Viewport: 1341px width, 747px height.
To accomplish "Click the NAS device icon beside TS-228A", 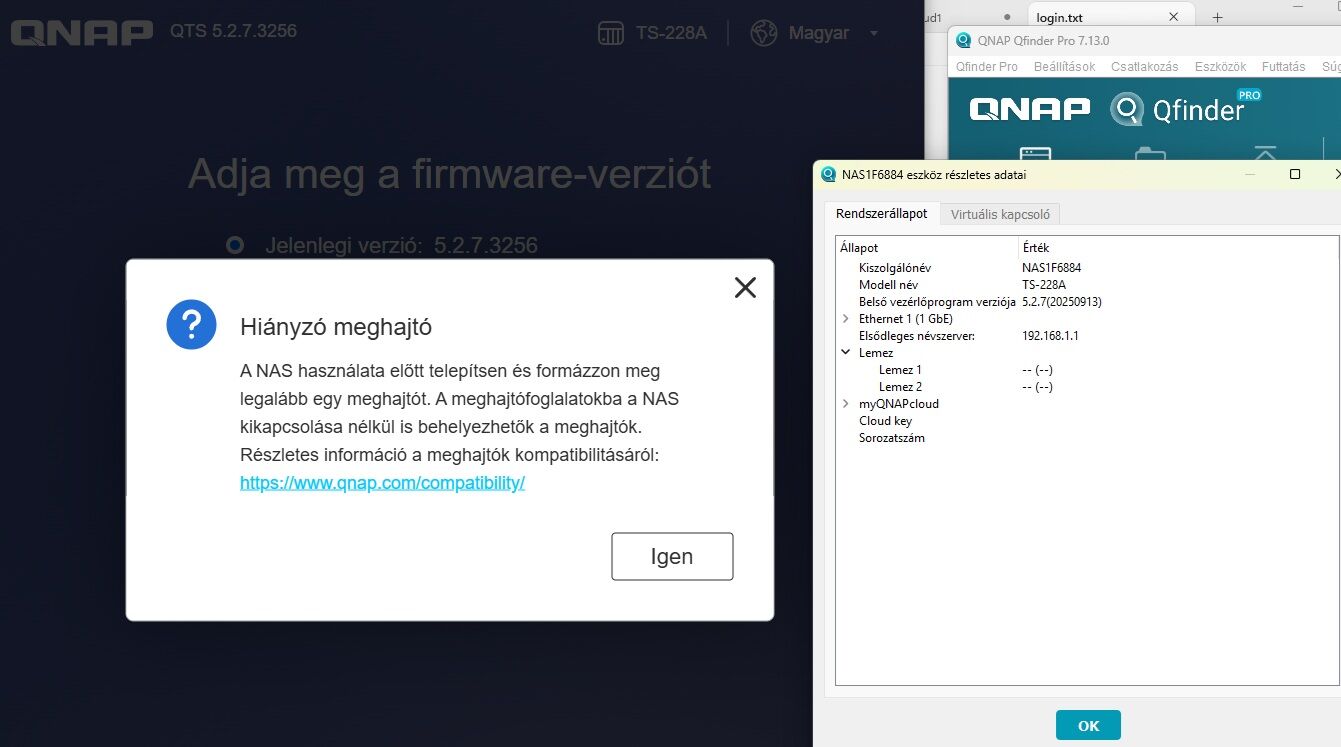I will (x=611, y=33).
